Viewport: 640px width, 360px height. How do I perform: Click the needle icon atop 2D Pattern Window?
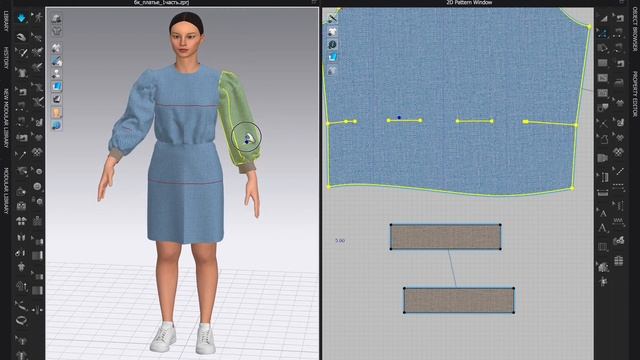(x=332, y=18)
